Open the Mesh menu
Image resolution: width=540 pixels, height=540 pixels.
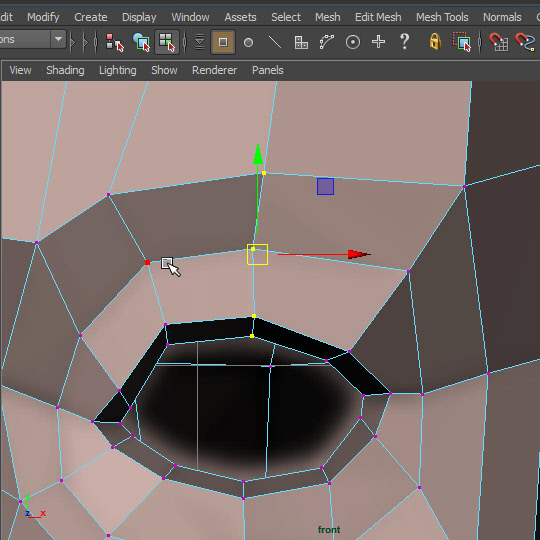[327, 17]
